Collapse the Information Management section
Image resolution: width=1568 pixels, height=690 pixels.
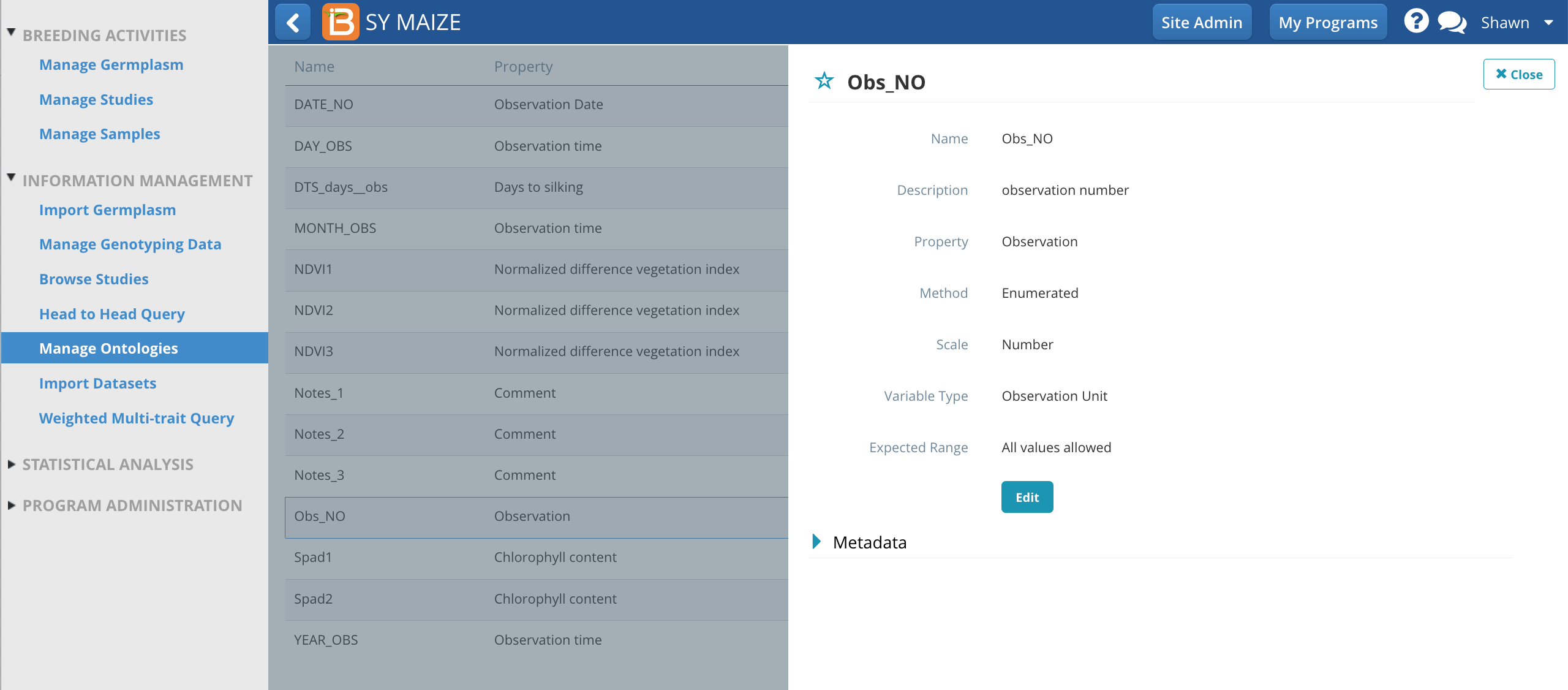point(11,178)
